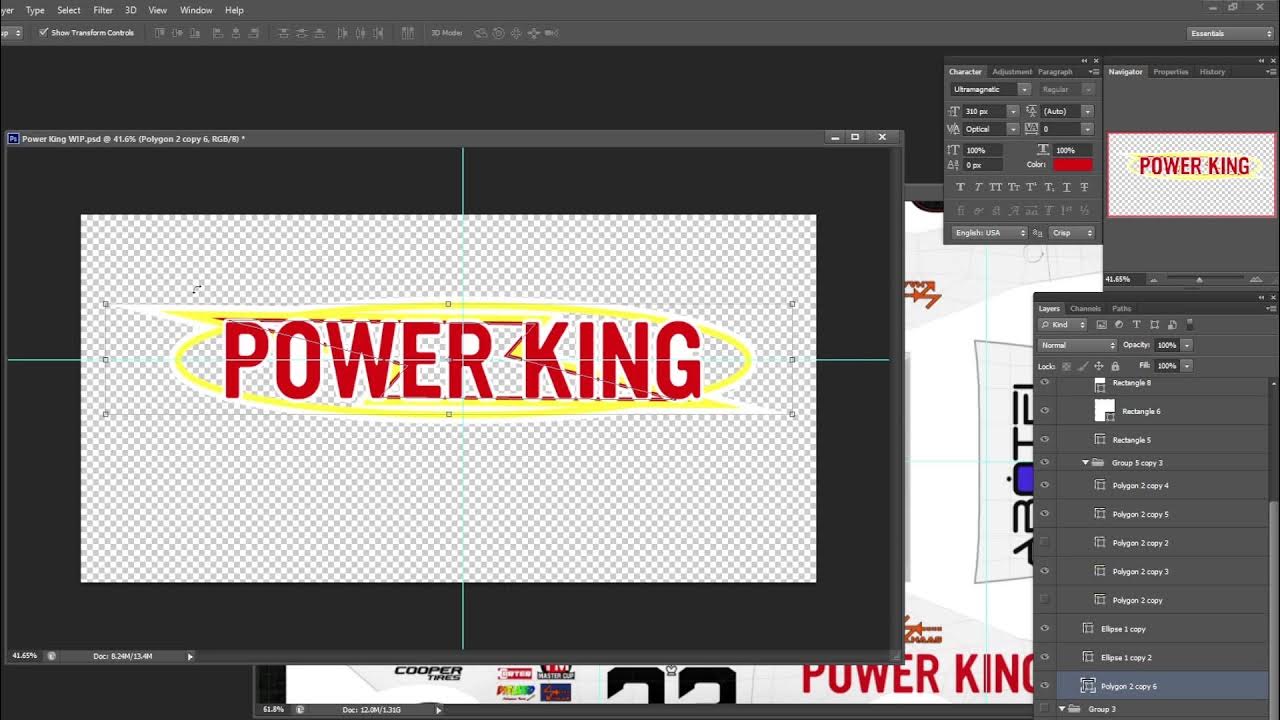Filter layers by adjustment layer icon
The image size is (1280, 720).
[x=1119, y=325]
